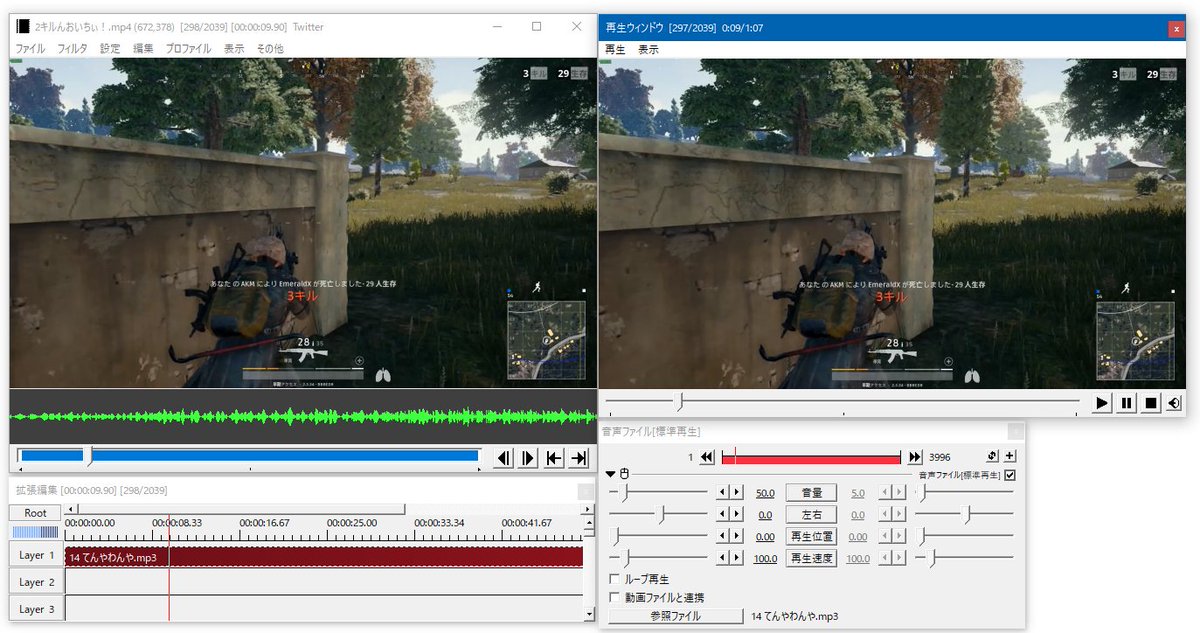Click the 00:00:16.67 mark on the timeline ruler

point(265,523)
